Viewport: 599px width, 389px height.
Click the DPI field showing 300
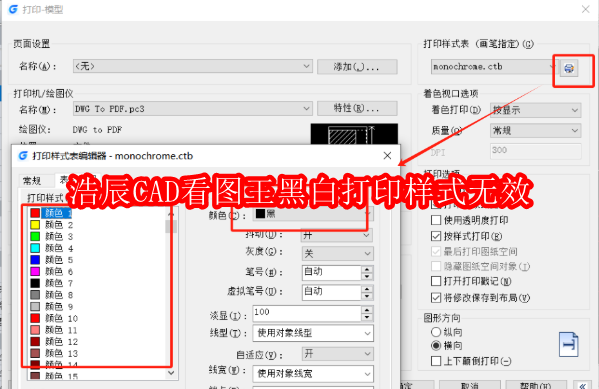tap(536, 151)
